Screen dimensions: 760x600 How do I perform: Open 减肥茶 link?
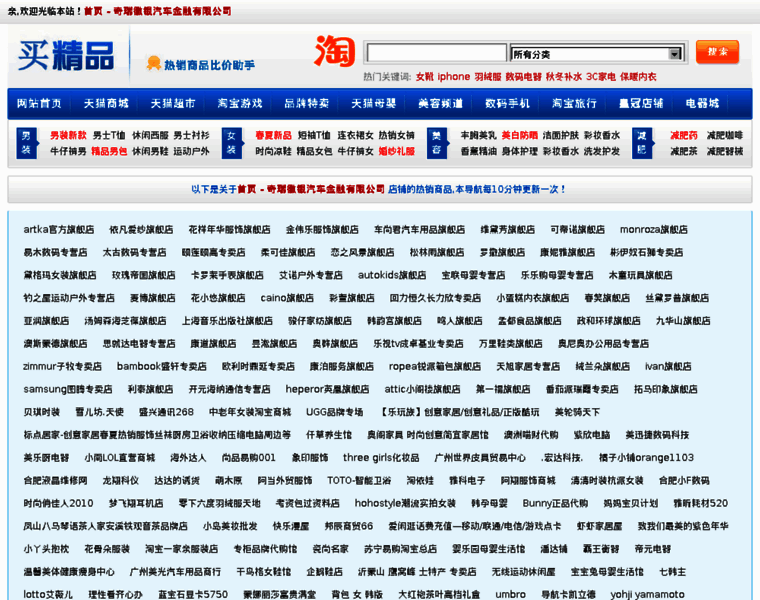[x=684, y=151]
